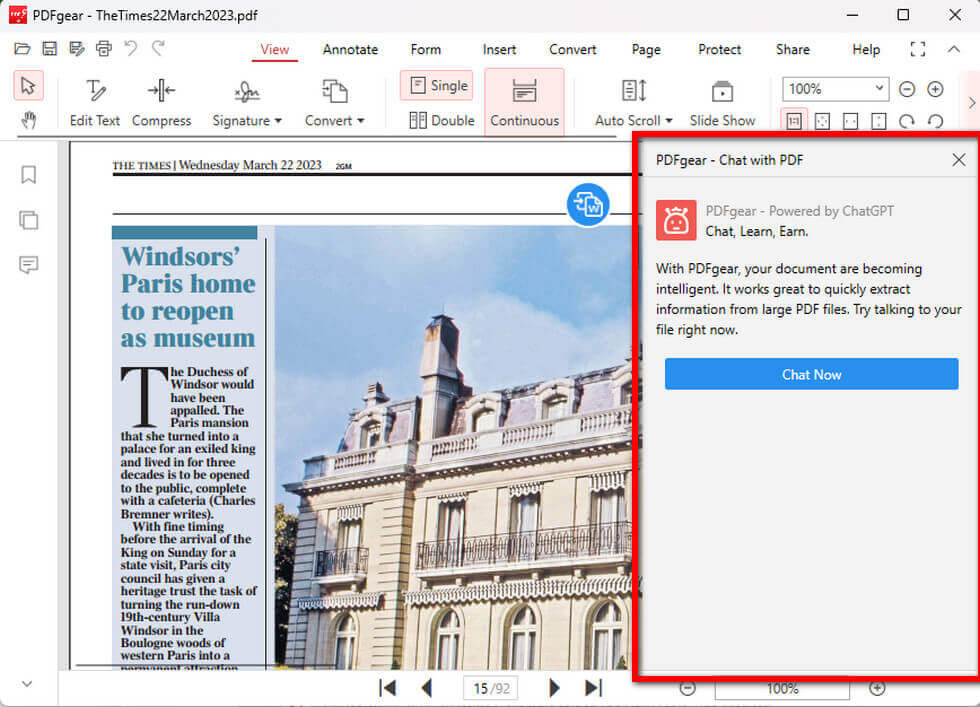The width and height of the screenshot is (980, 707).
Task: Click the Chat Now button
Action: coord(811,374)
